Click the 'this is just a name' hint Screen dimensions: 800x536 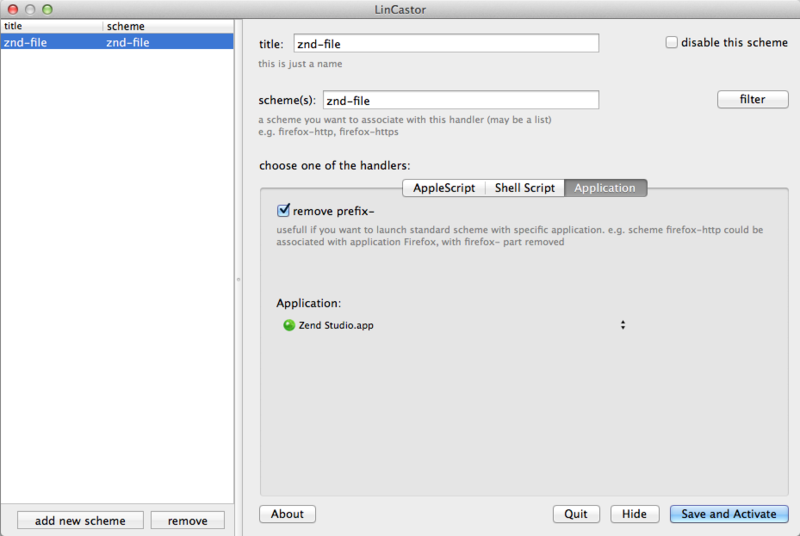[x=300, y=64]
